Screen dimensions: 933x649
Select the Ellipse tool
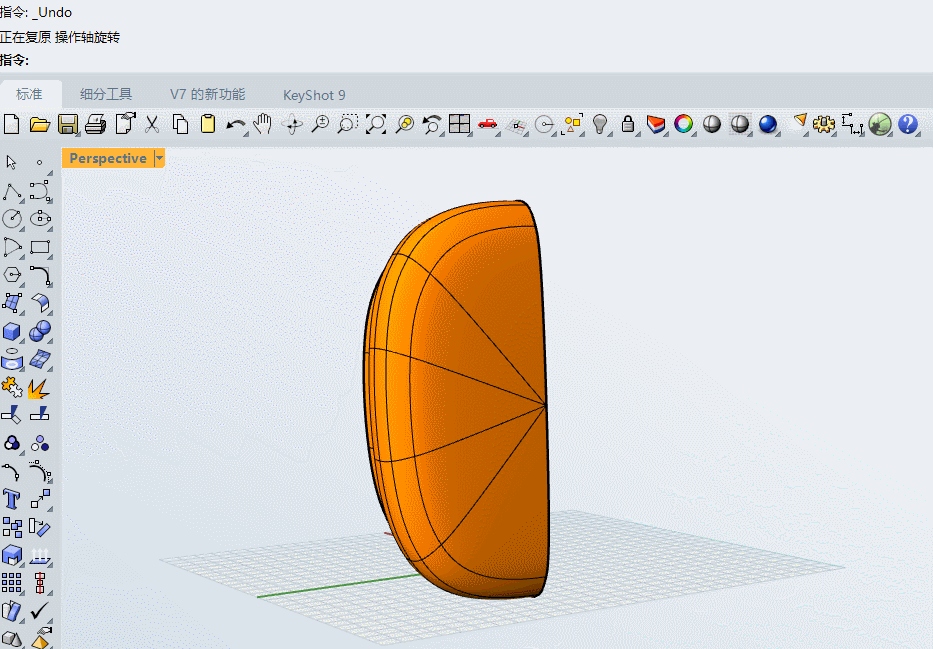(40, 219)
